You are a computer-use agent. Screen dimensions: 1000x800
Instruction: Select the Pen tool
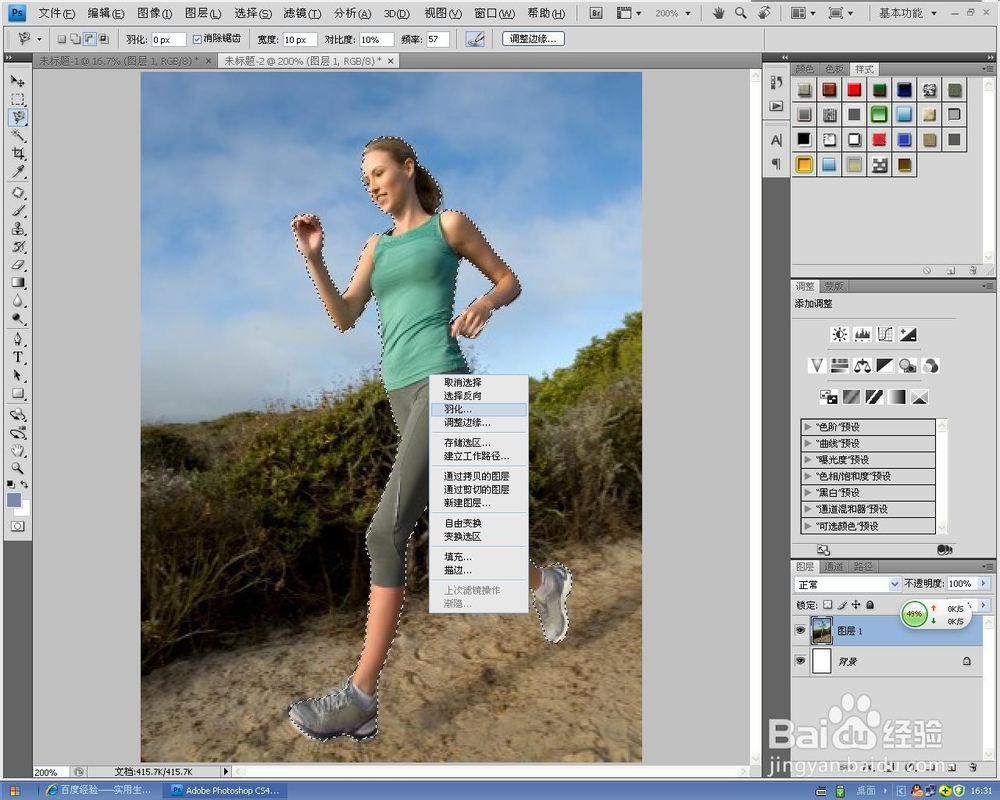pos(18,339)
